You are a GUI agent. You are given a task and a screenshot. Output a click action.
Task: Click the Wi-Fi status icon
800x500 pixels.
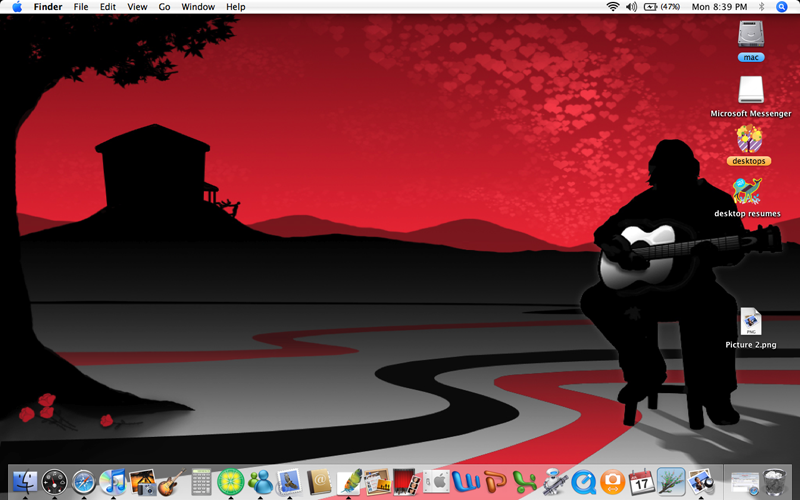[613, 7]
